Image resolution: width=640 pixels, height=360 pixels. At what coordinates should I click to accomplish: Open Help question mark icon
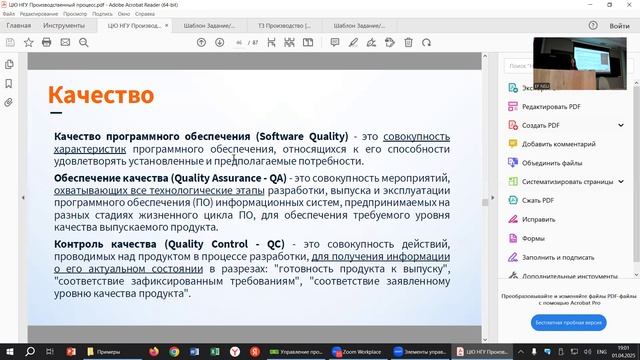coord(593,25)
